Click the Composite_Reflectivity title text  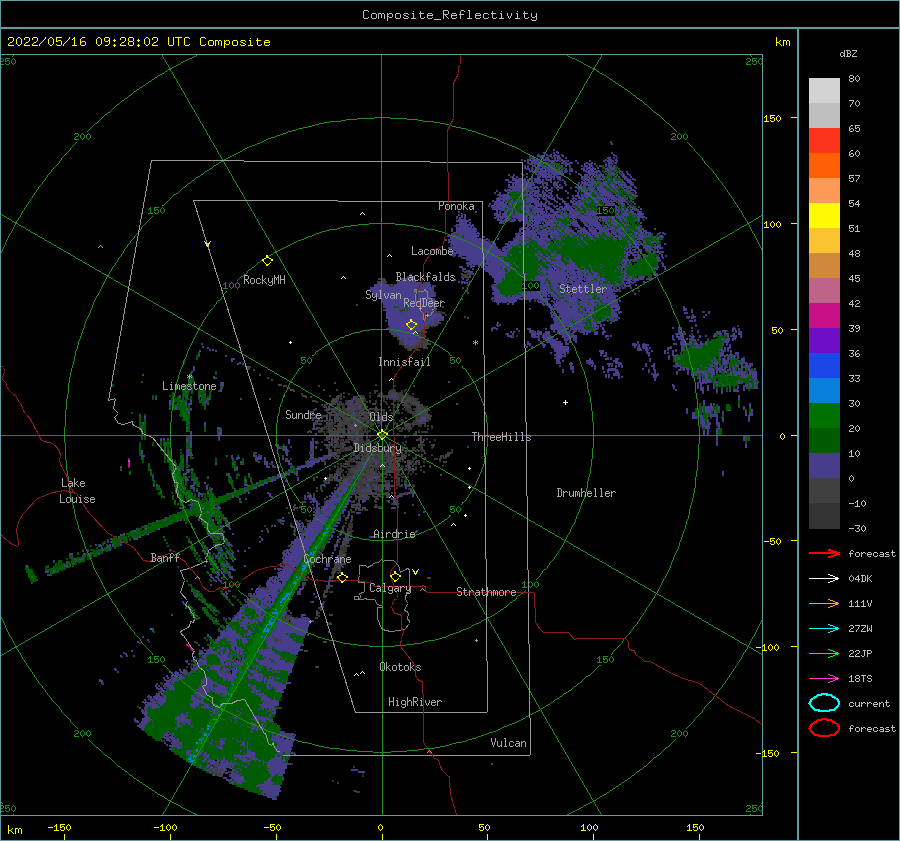pyautogui.click(x=449, y=15)
